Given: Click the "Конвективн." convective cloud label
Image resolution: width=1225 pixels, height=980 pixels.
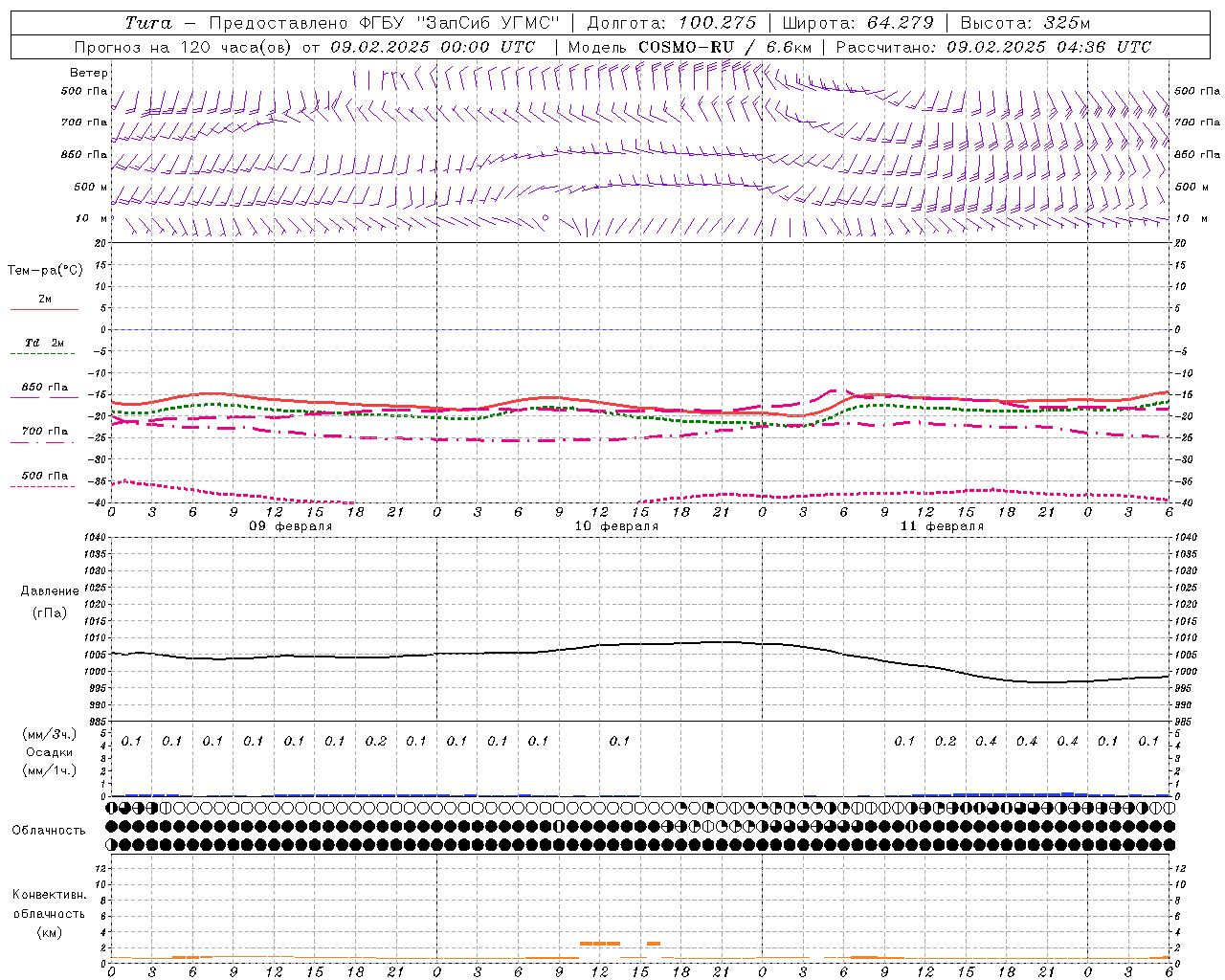Looking at the screenshot, I should pos(49,895).
